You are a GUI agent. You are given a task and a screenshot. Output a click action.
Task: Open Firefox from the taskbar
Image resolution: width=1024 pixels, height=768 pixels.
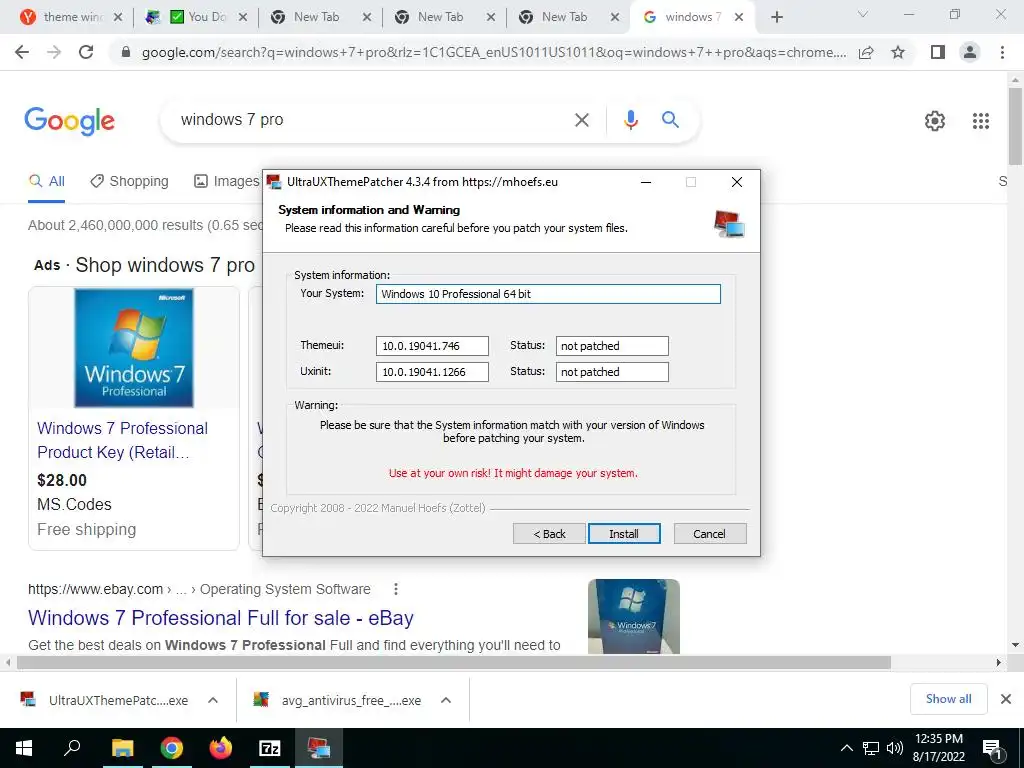[x=221, y=748]
